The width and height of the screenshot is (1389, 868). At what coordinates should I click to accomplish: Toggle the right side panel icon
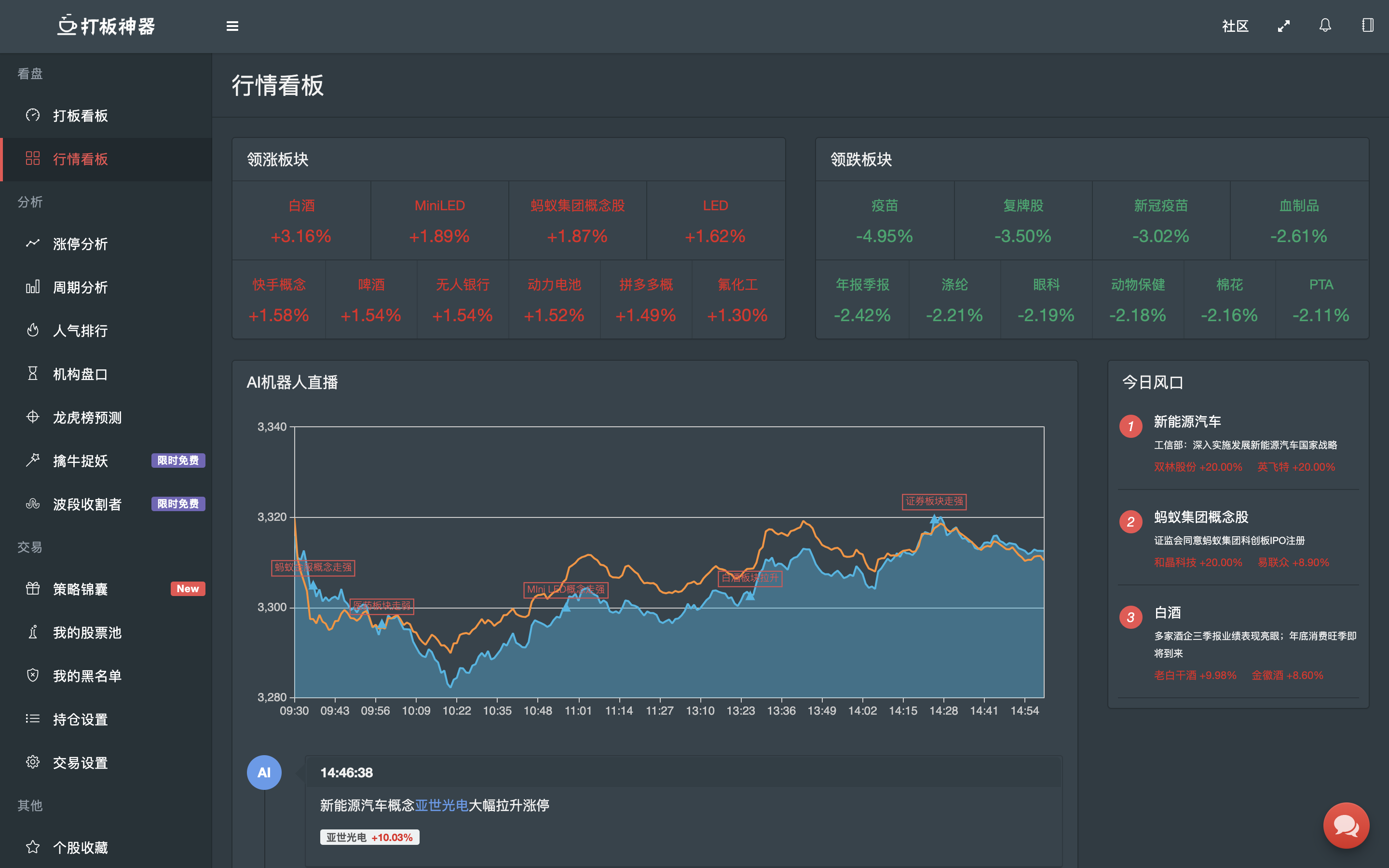1367,26
